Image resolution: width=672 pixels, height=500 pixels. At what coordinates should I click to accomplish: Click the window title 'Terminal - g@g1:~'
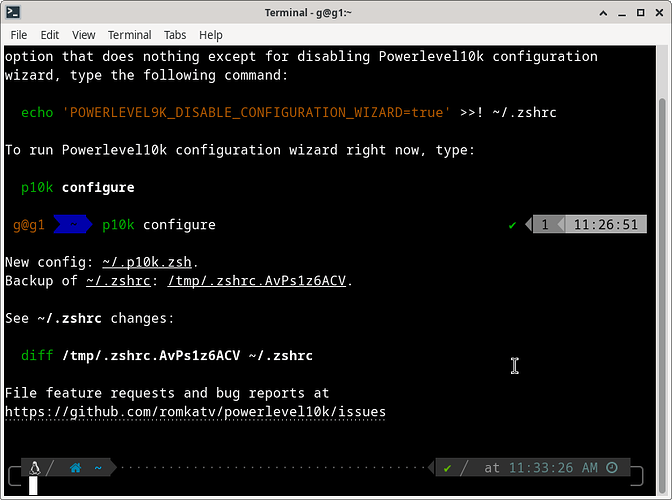308,12
